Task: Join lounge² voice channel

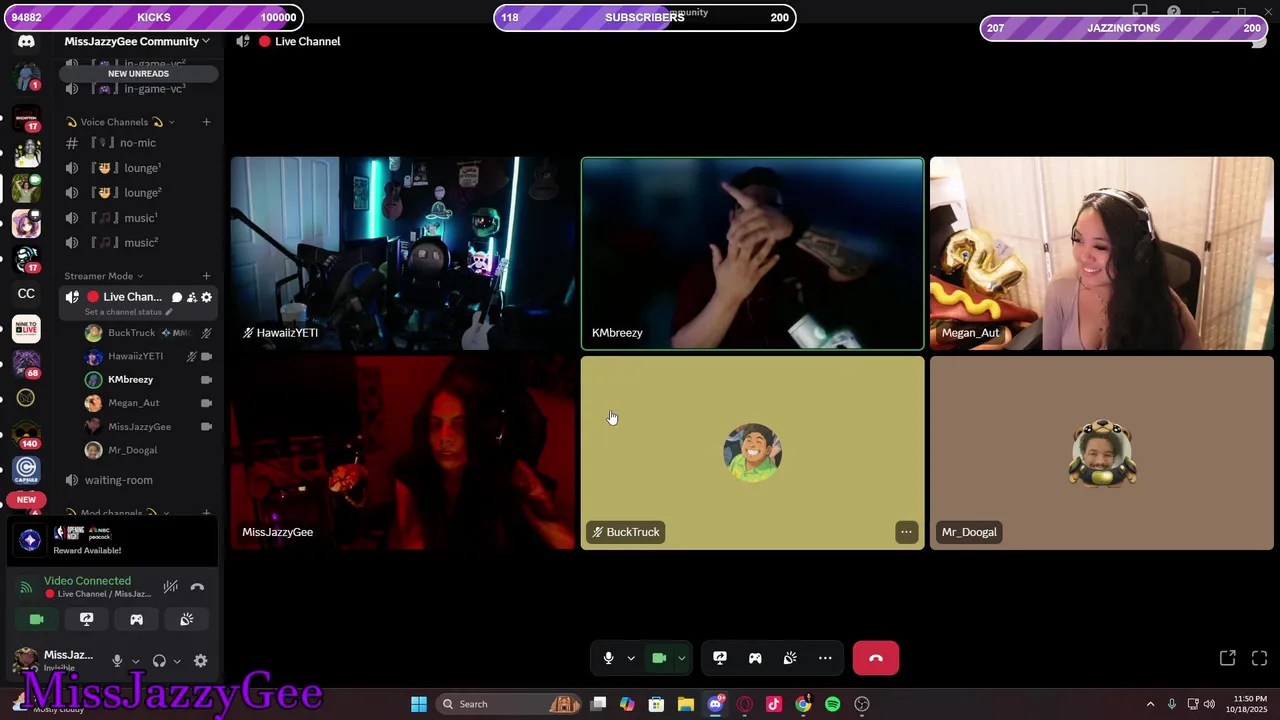Action: tap(138, 193)
